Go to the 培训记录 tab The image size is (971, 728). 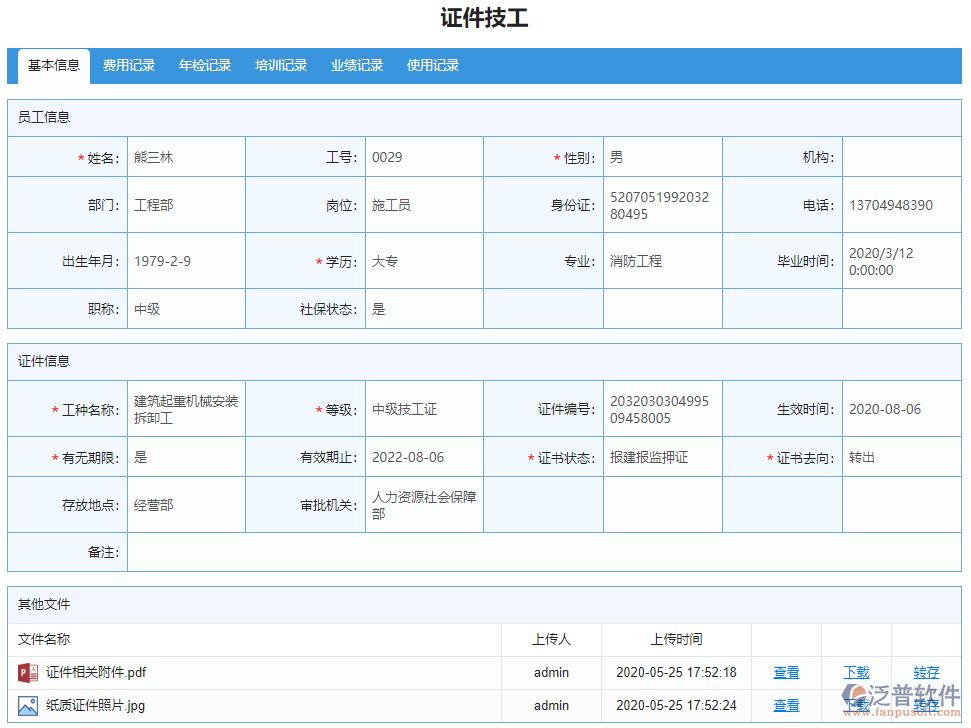click(281, 66)
